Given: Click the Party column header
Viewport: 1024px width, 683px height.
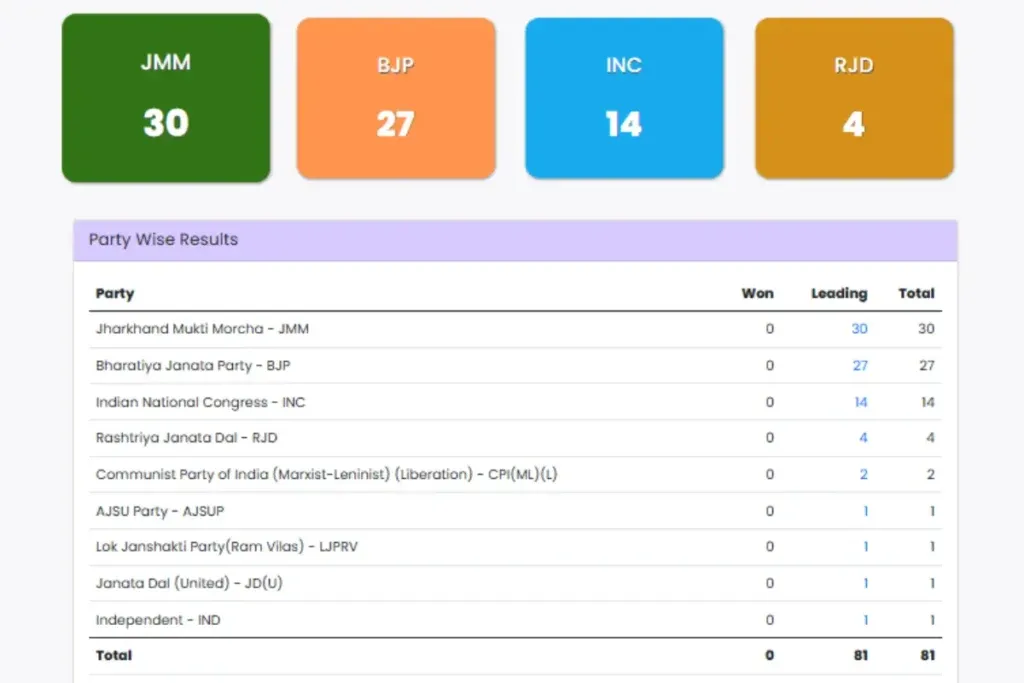Looking at the screenshot, I should (x=115, y=293).
